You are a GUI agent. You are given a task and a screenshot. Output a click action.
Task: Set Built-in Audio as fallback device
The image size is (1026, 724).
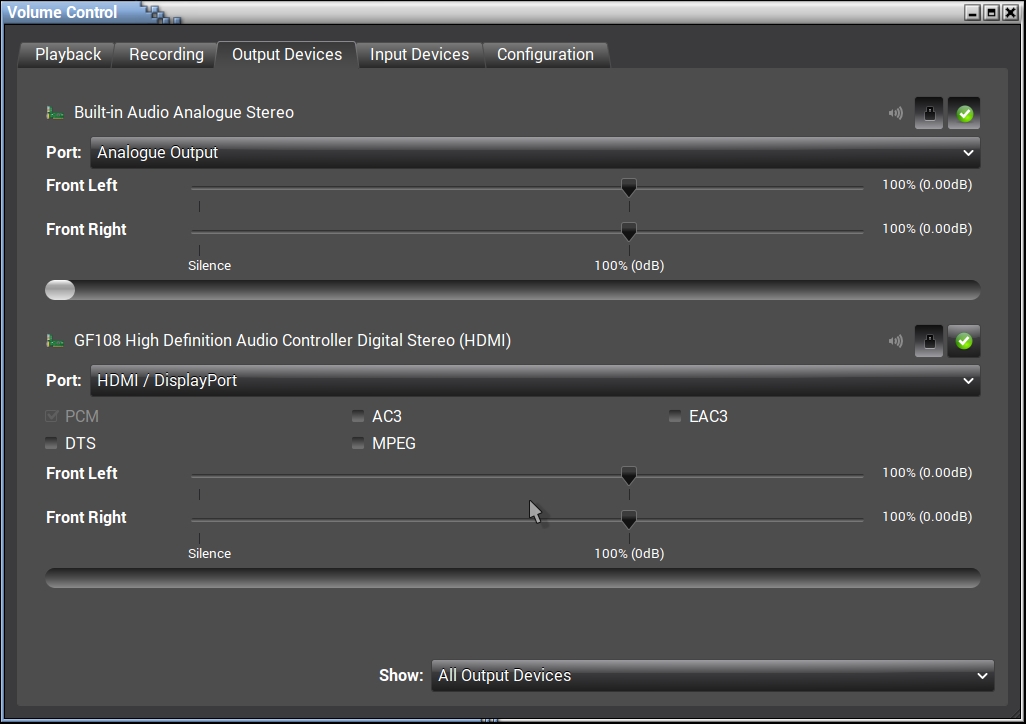click(964, 113)
